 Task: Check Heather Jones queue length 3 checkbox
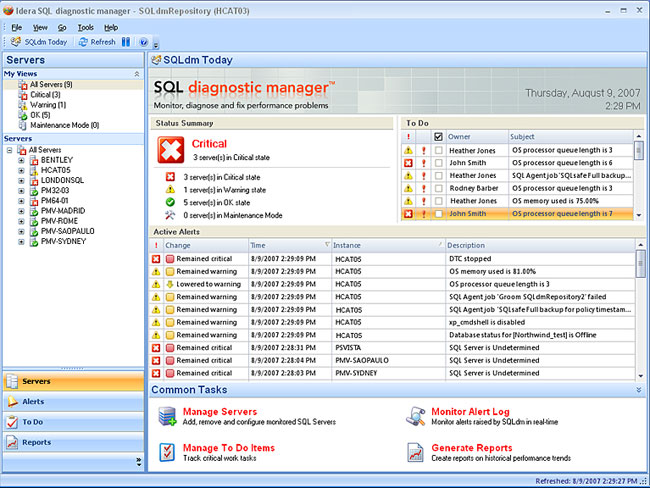(438, 150)
